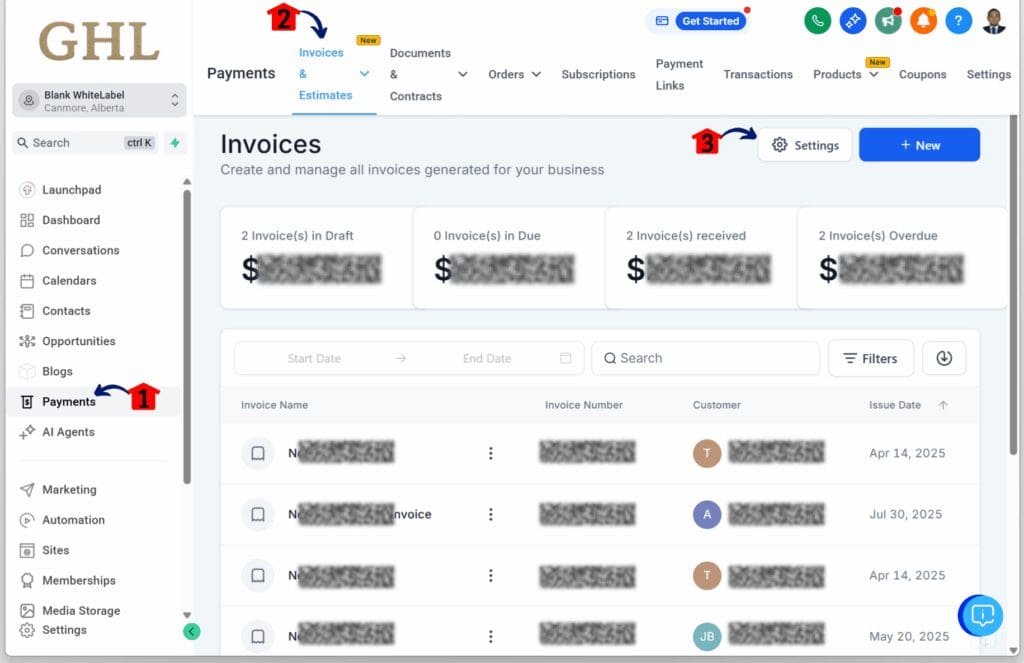Click inside the invoice search field
This screenshot has width=1024, height=663.
point(705,358)
